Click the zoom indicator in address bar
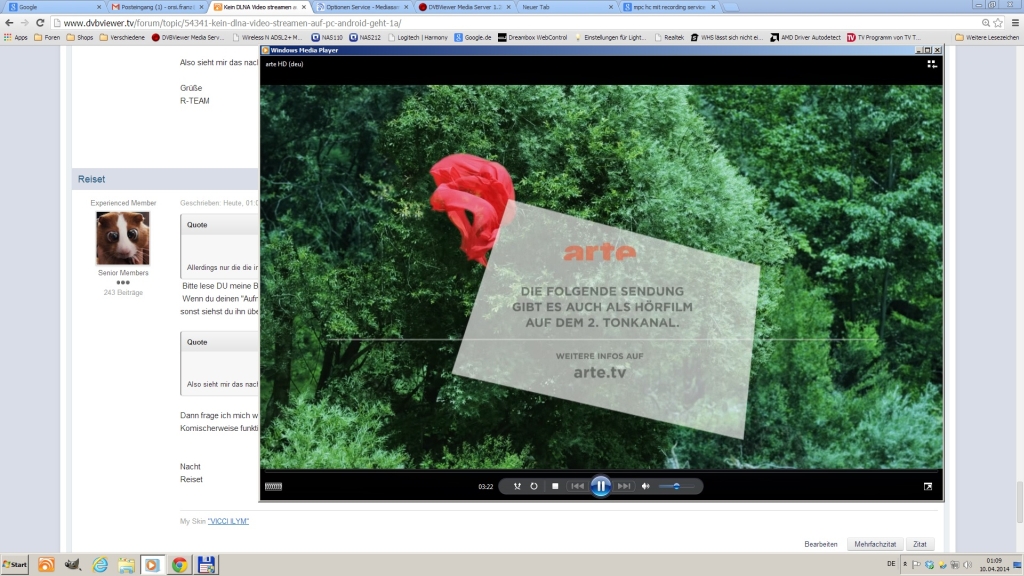This screenshot has width=1024, height=576. 985,23
